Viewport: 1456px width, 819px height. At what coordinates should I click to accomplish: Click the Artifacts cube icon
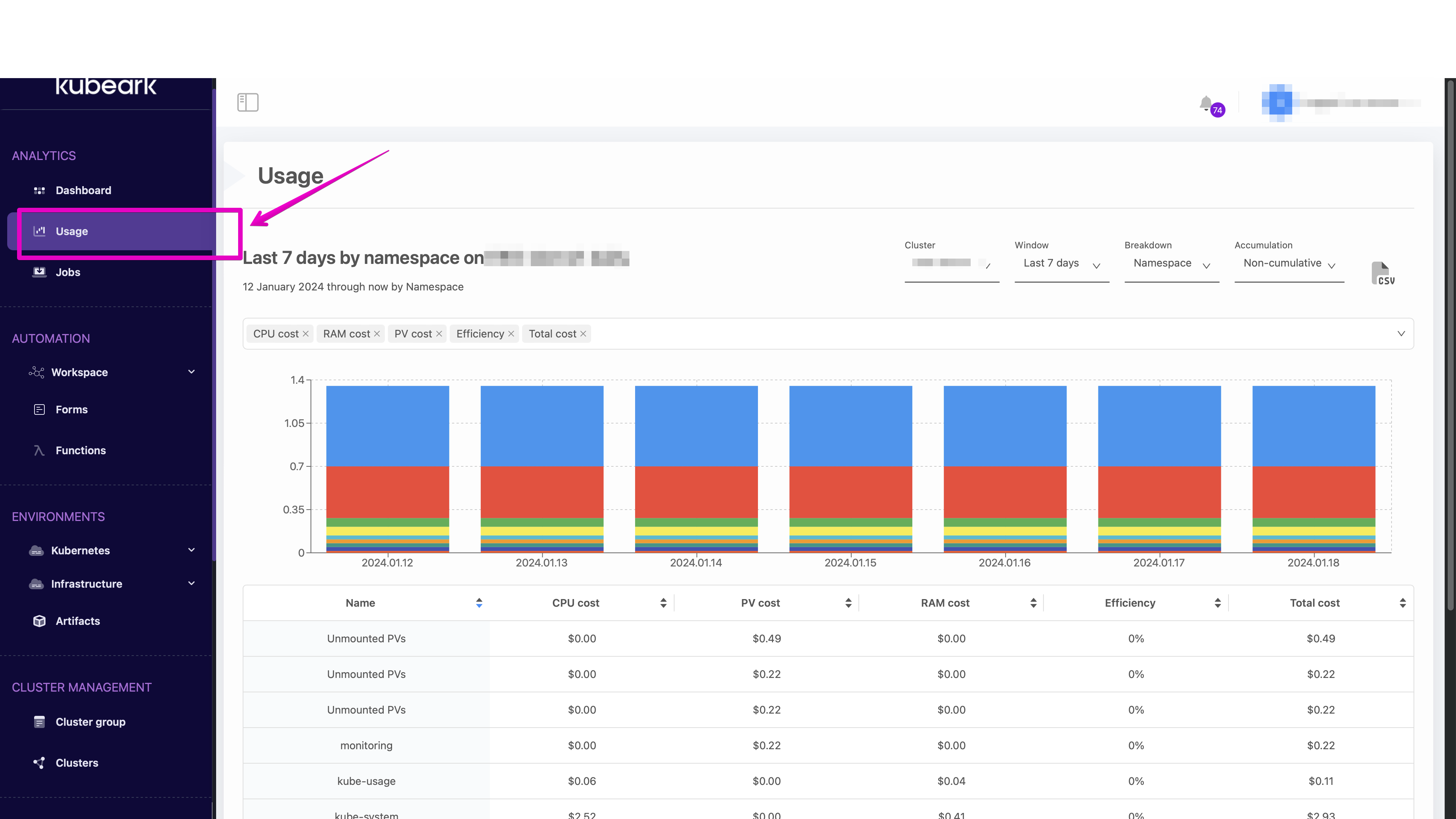click(39, 621)
